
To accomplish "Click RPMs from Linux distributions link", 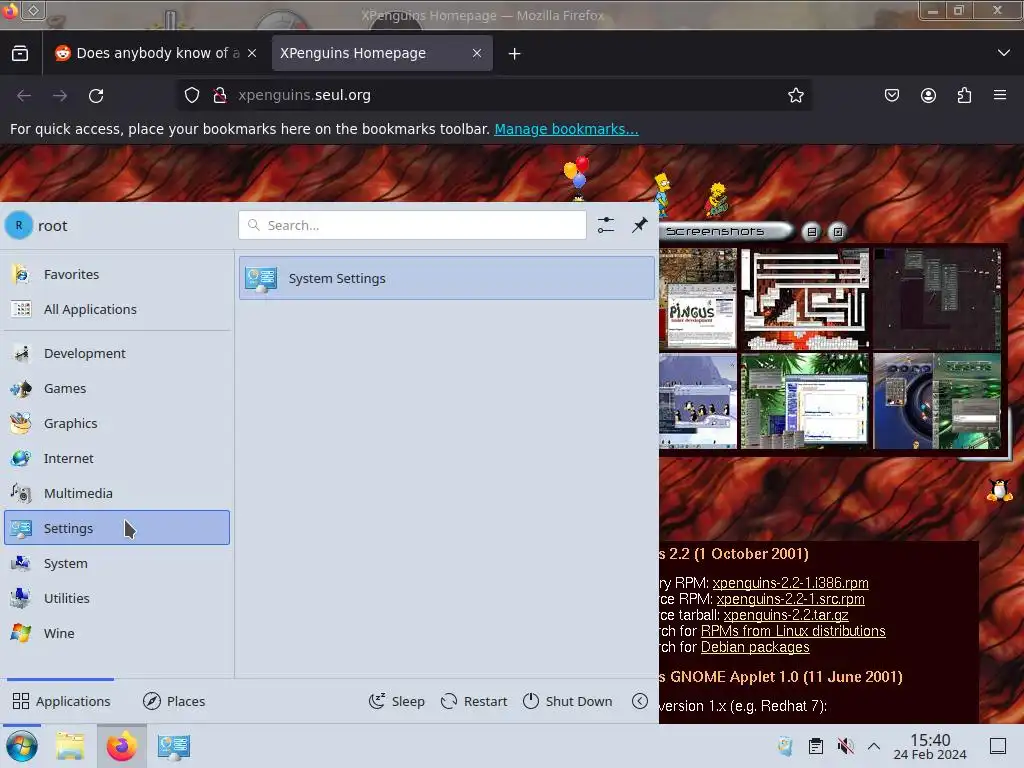I will (793, 631).
